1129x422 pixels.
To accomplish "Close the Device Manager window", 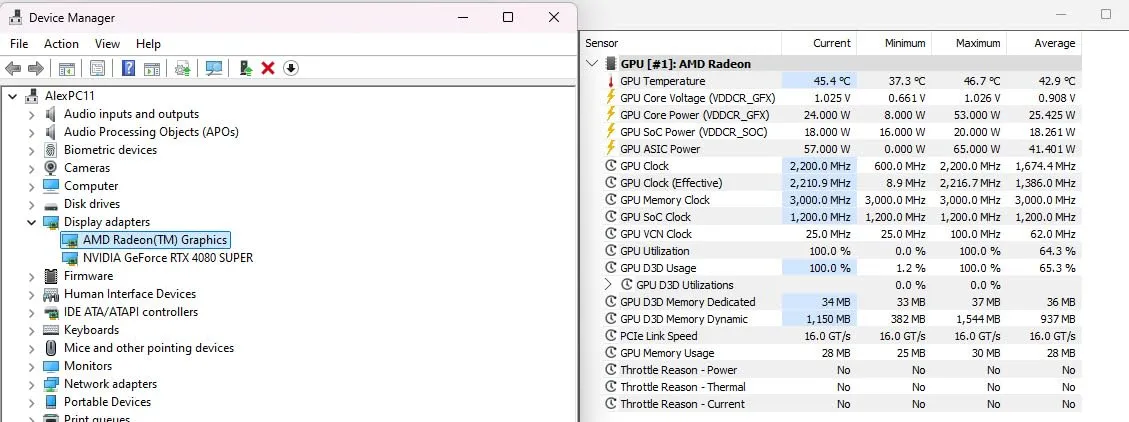I will (554, 17).
